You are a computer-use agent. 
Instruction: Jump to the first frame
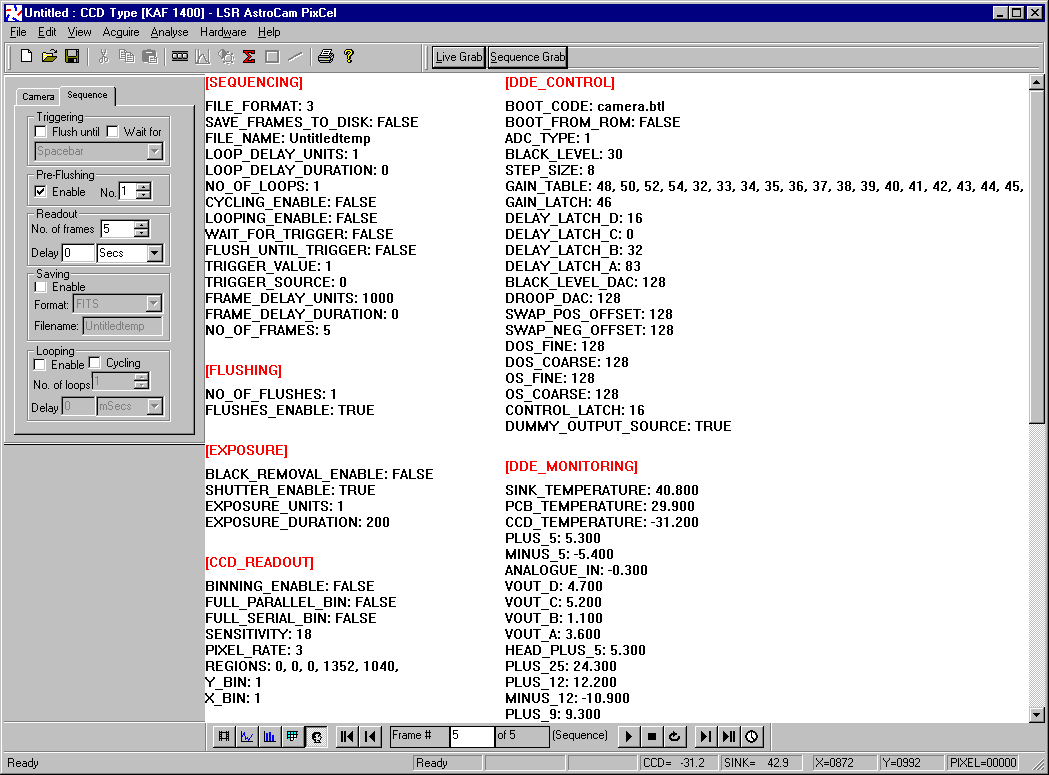(x=347, y=736)
